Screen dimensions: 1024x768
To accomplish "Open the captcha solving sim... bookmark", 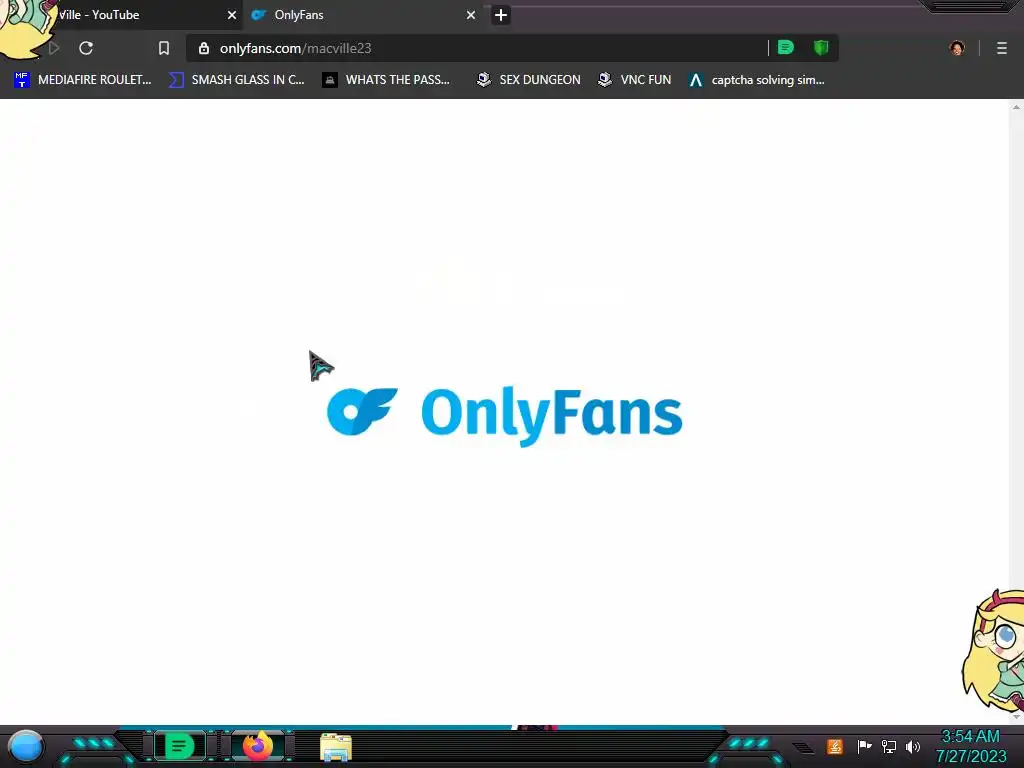I will pyautogui.click(x=756, y=80).
